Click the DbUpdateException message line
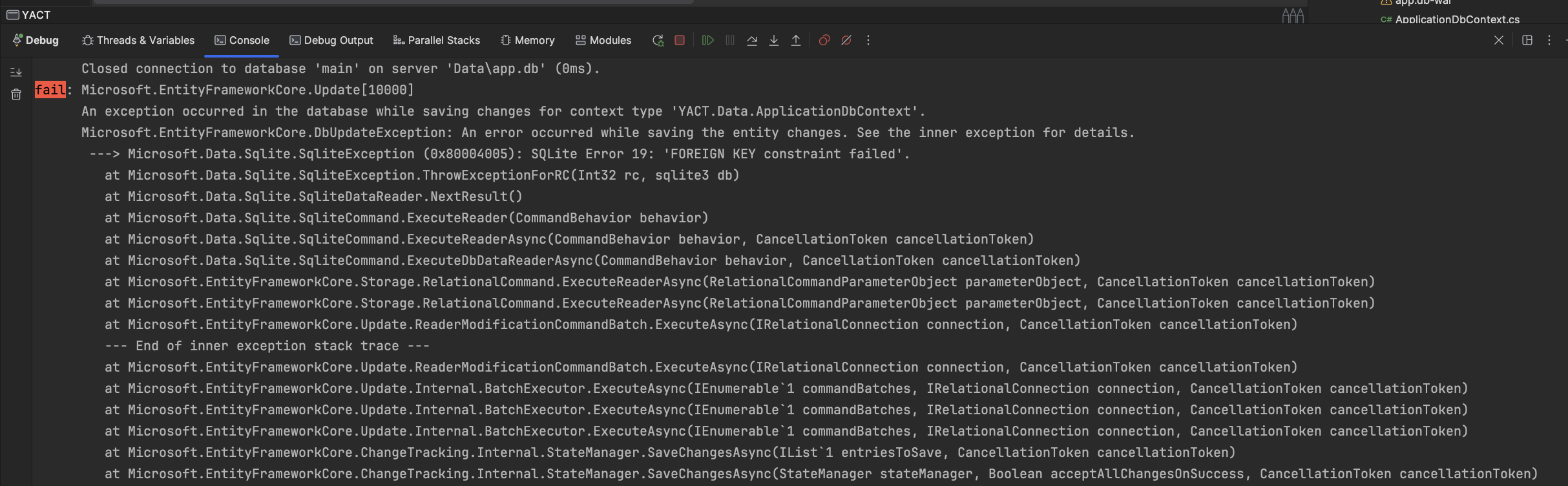1568x486 pixels. click(x=608, y=132)
